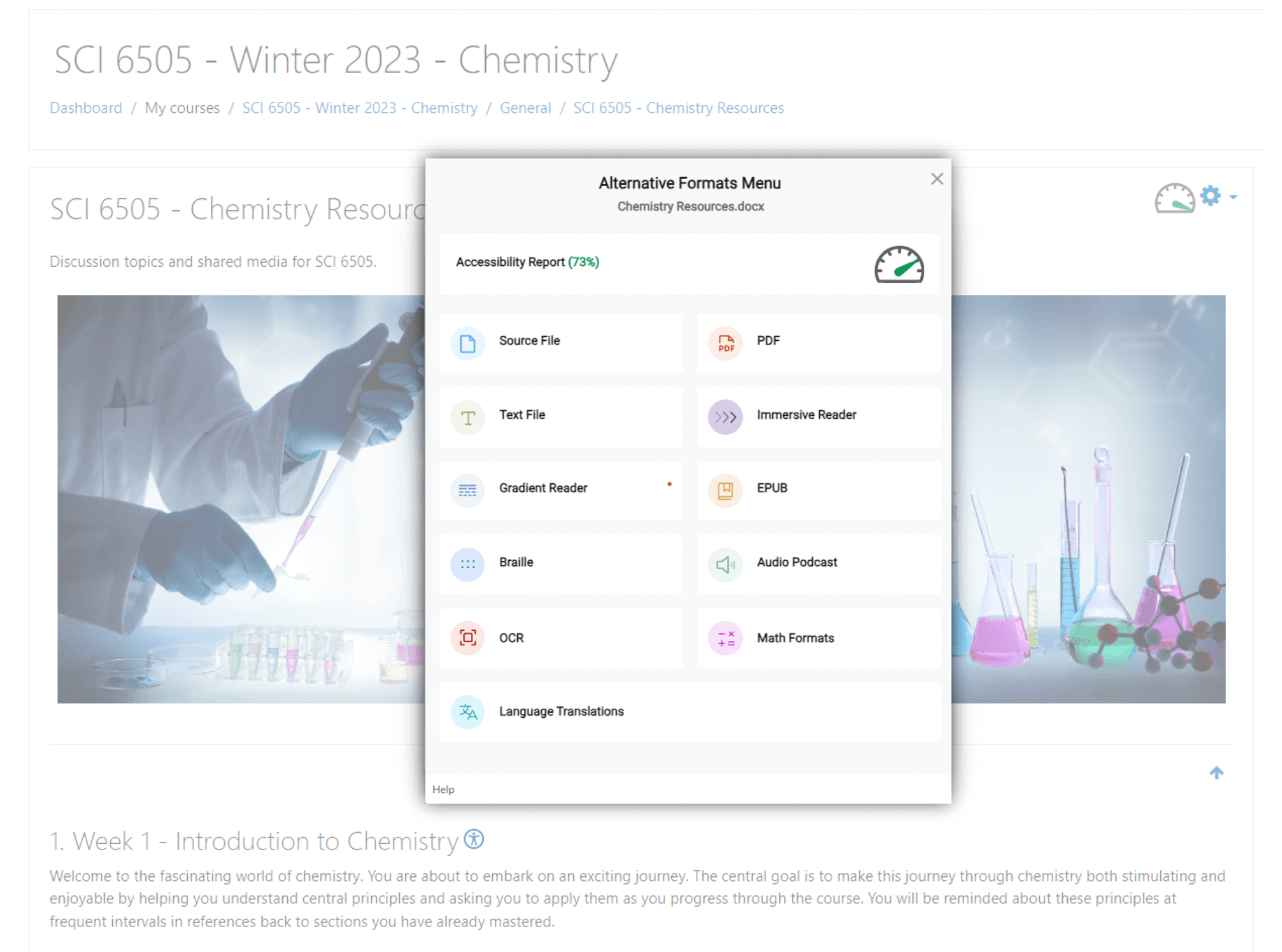The image size is (1282, 952).
Task: Select Language Translations option
Action: tap(561, 712)
